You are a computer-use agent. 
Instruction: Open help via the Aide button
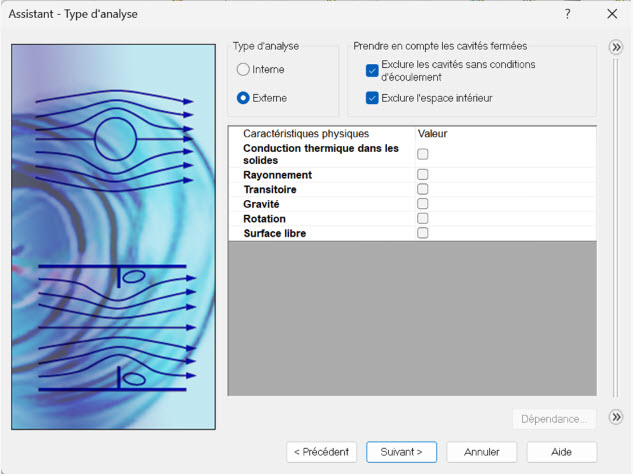coord(561,452)
